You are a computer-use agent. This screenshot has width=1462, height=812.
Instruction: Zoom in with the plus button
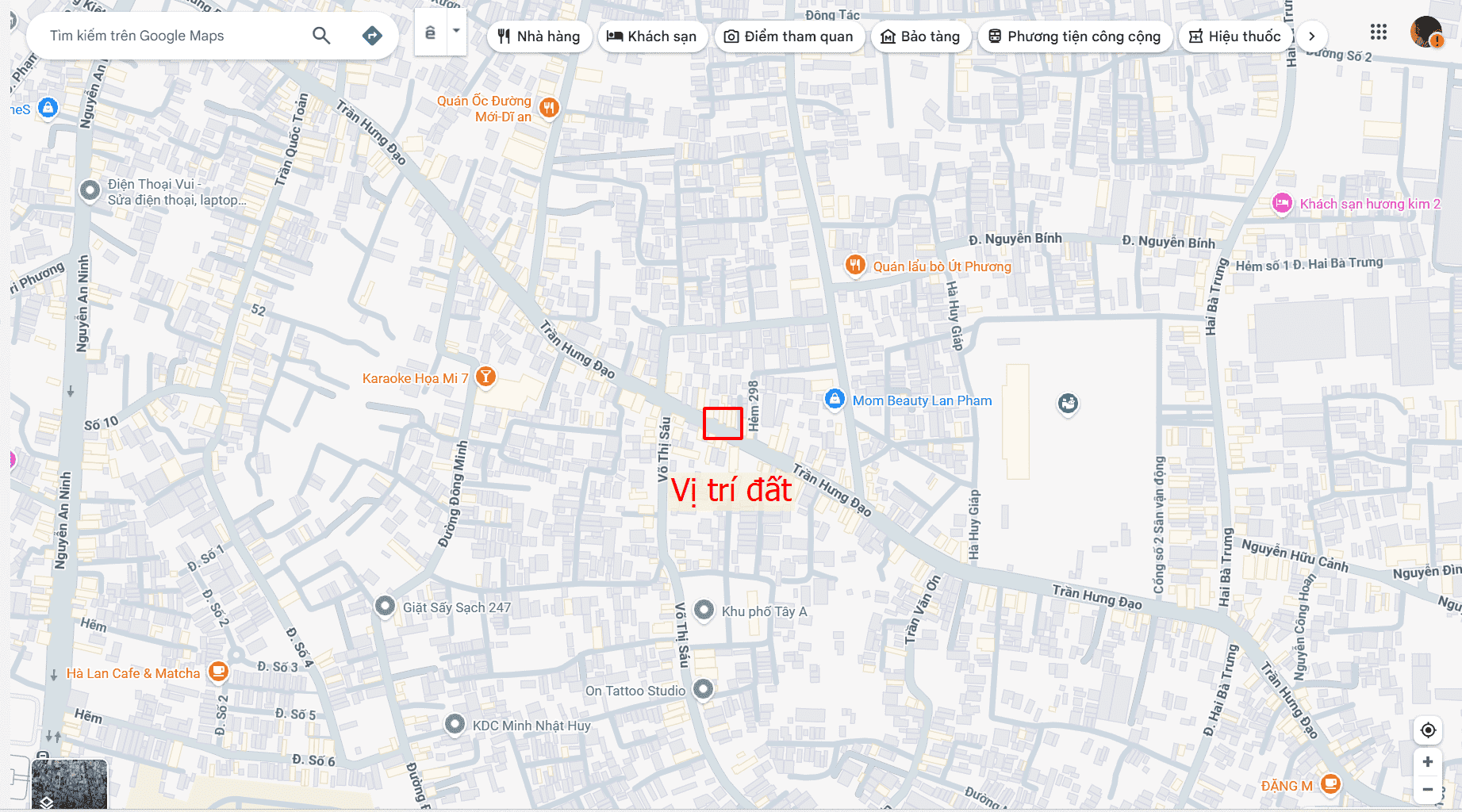pos(1428,762)
